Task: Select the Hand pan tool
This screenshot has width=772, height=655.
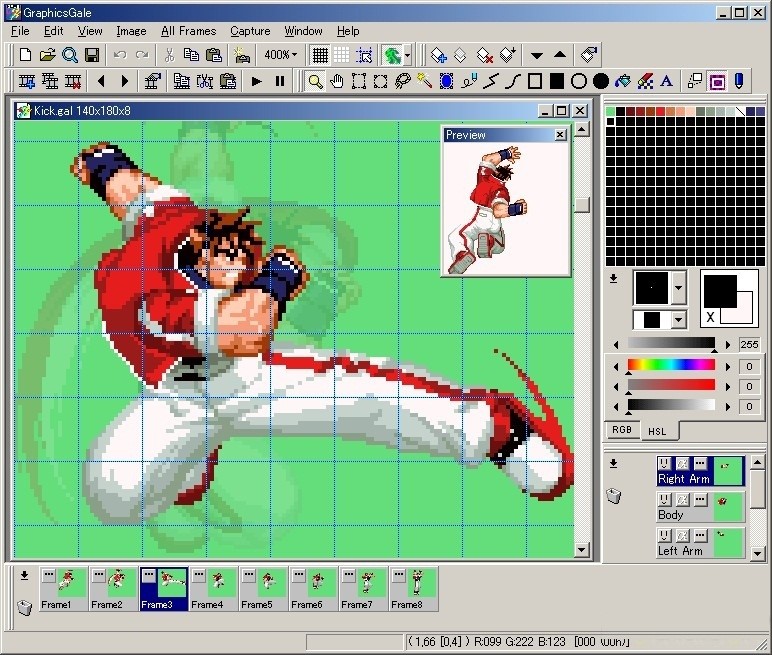Action: [x=337, y=81]
